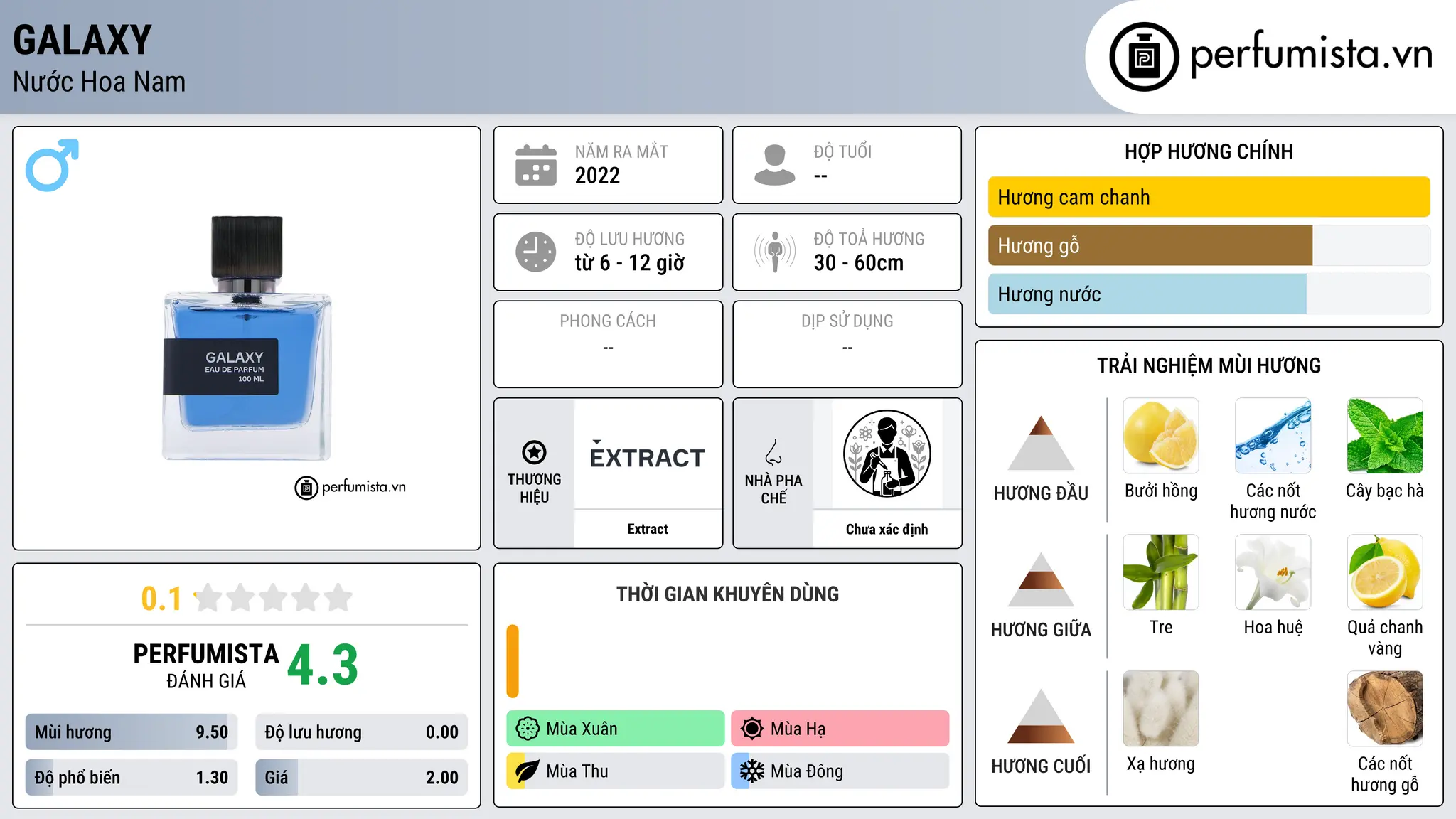Click the Hương nước accord bar

point(1209,294)
